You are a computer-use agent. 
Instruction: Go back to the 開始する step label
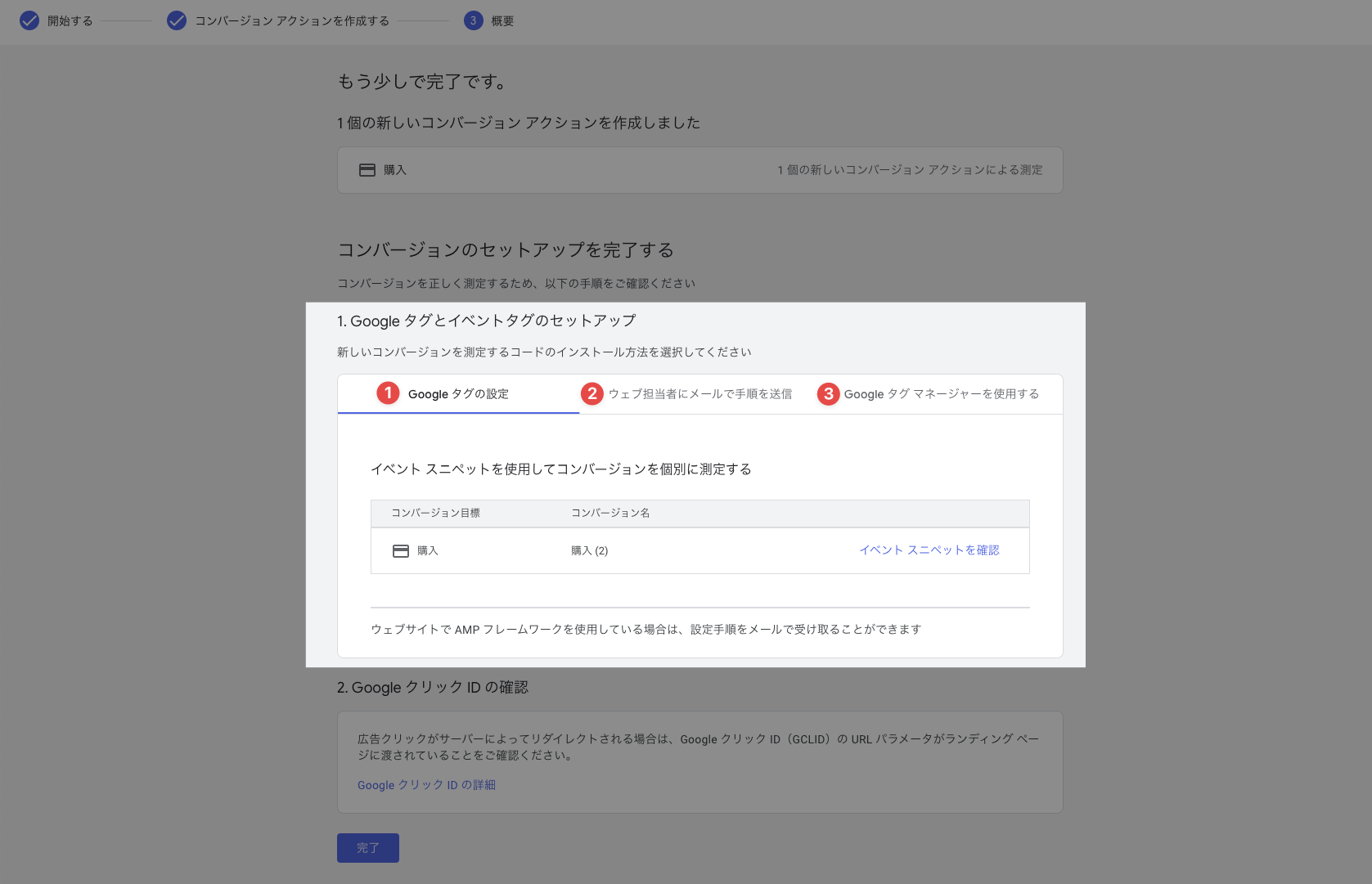tap(70, 21)
